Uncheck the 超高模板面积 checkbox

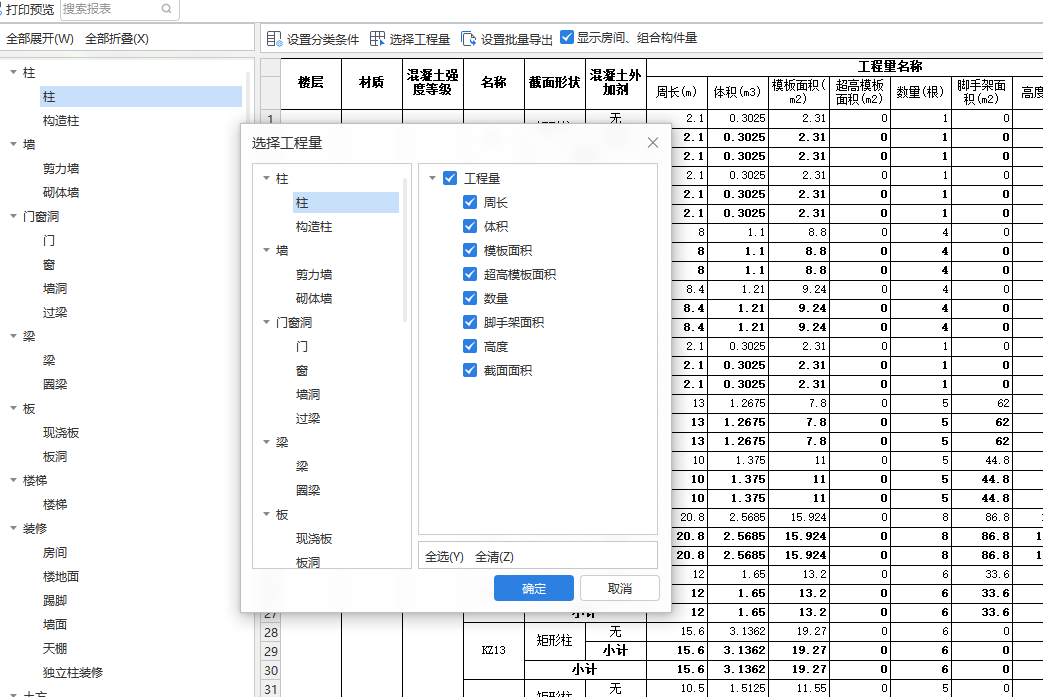[470, 274]
